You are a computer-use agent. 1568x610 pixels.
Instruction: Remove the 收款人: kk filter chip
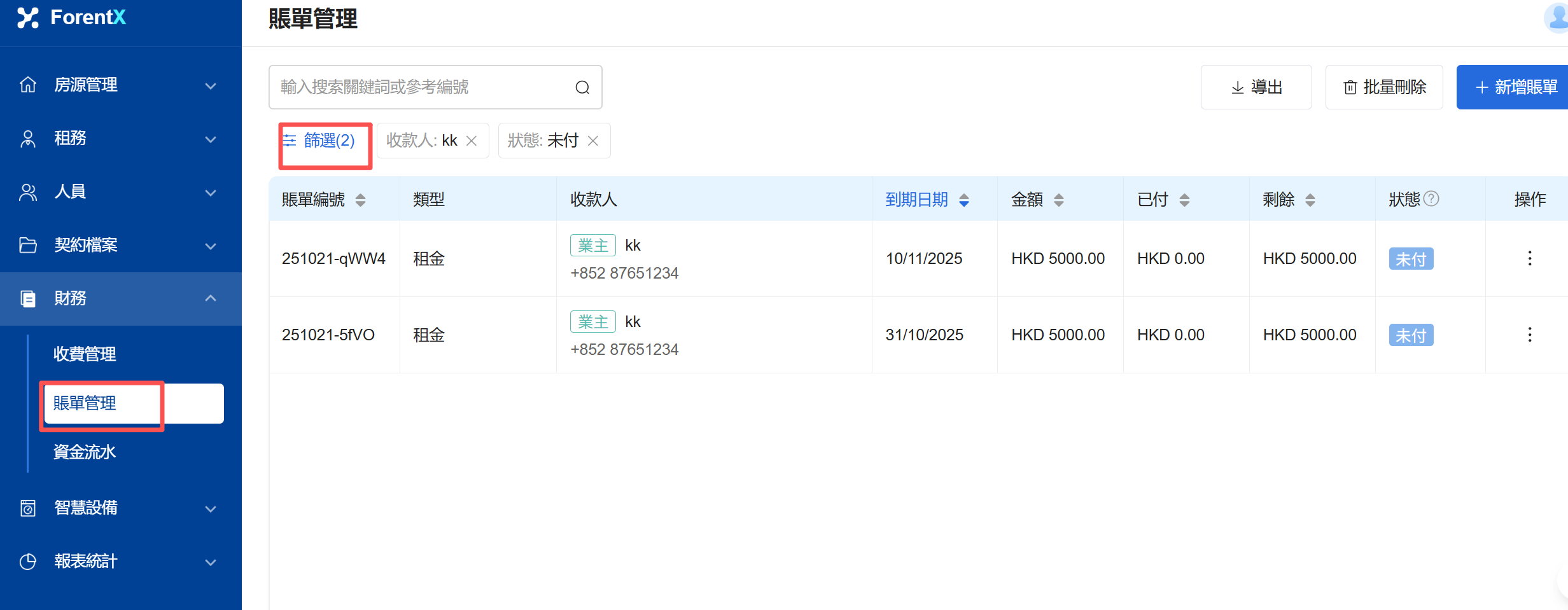(x=472, y=141)
